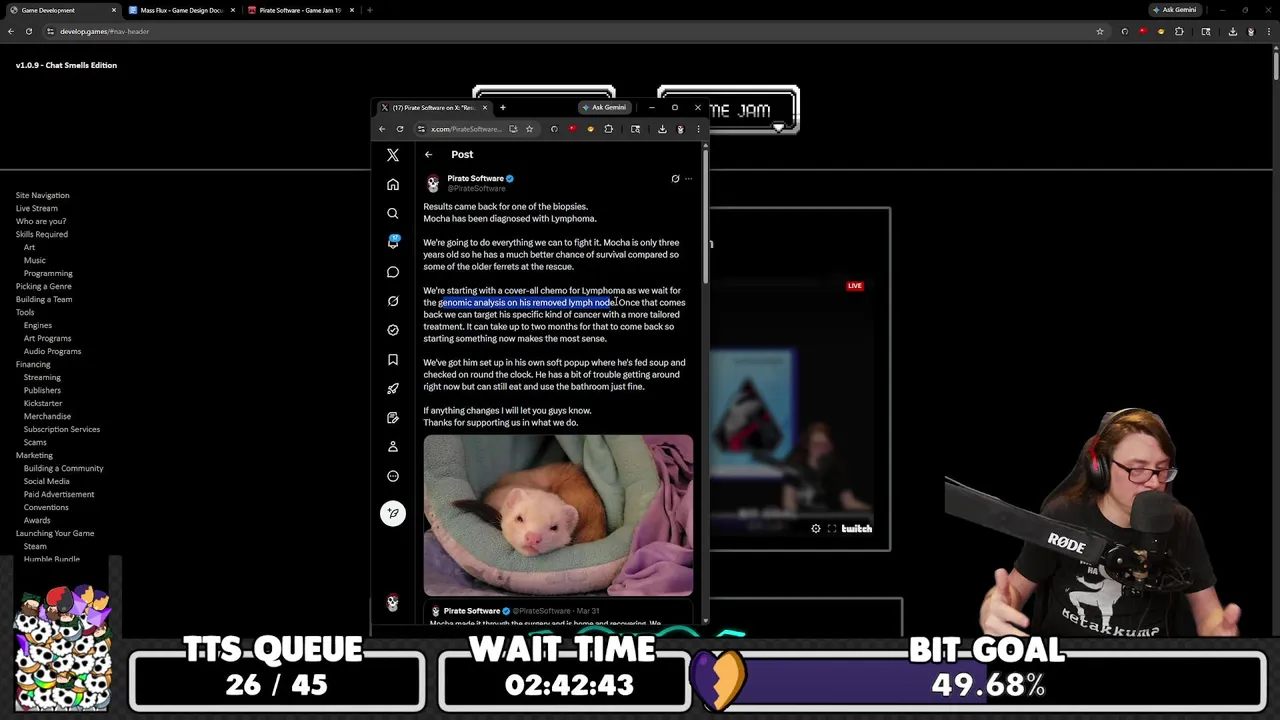
Task: Compose a new post with the feather button
Action: (x=393, y=513)
